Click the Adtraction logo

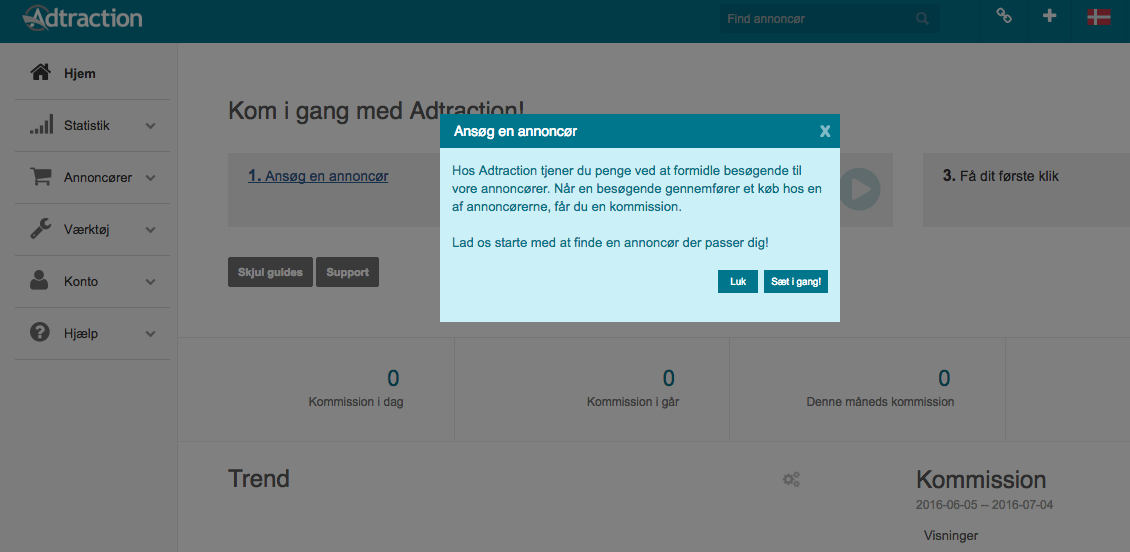pyautogui.click(x=81, y=17)
